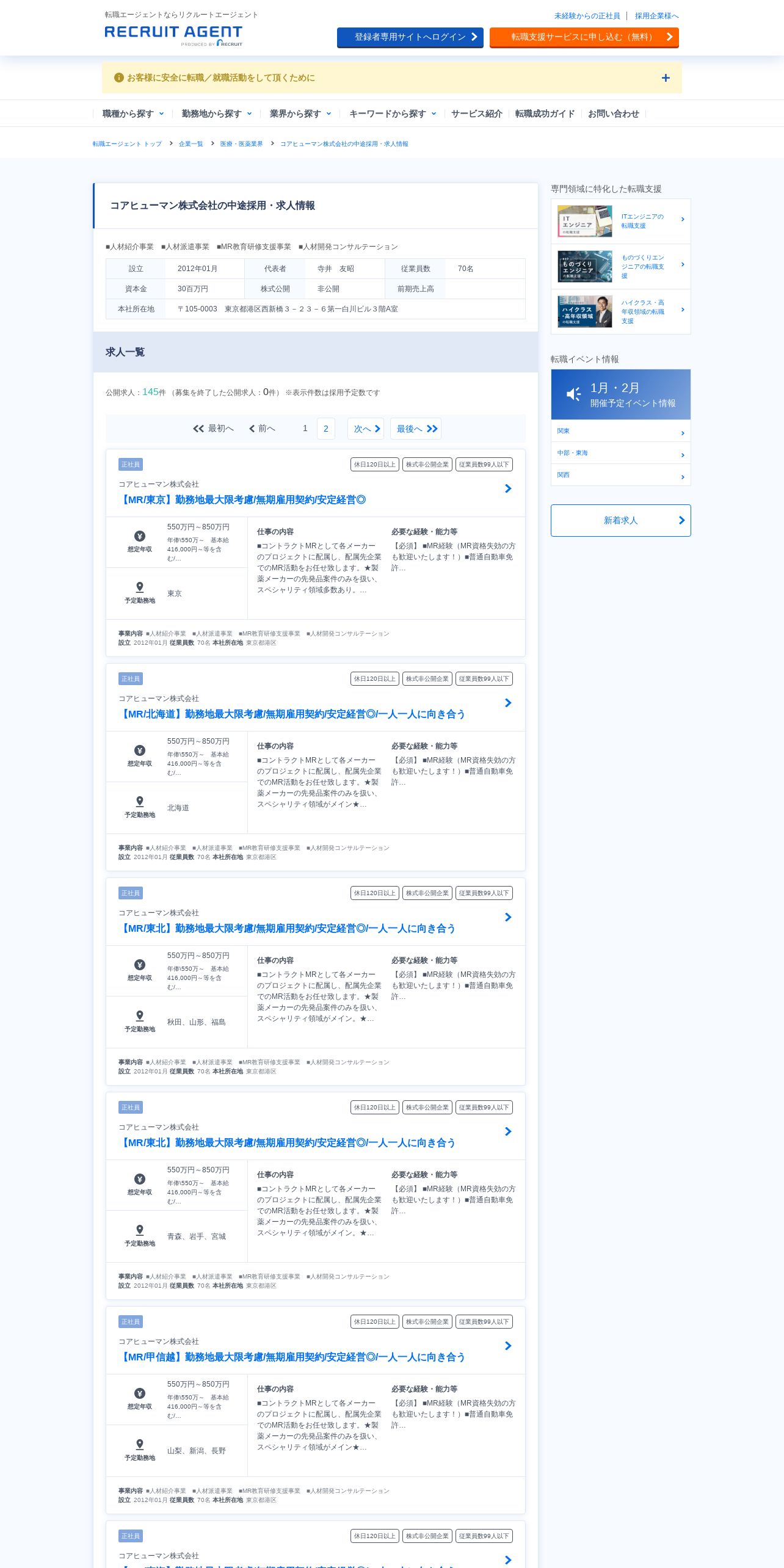
Task: Go to 転職エージェント トップ breadcrumb
Action: [127, 144]
